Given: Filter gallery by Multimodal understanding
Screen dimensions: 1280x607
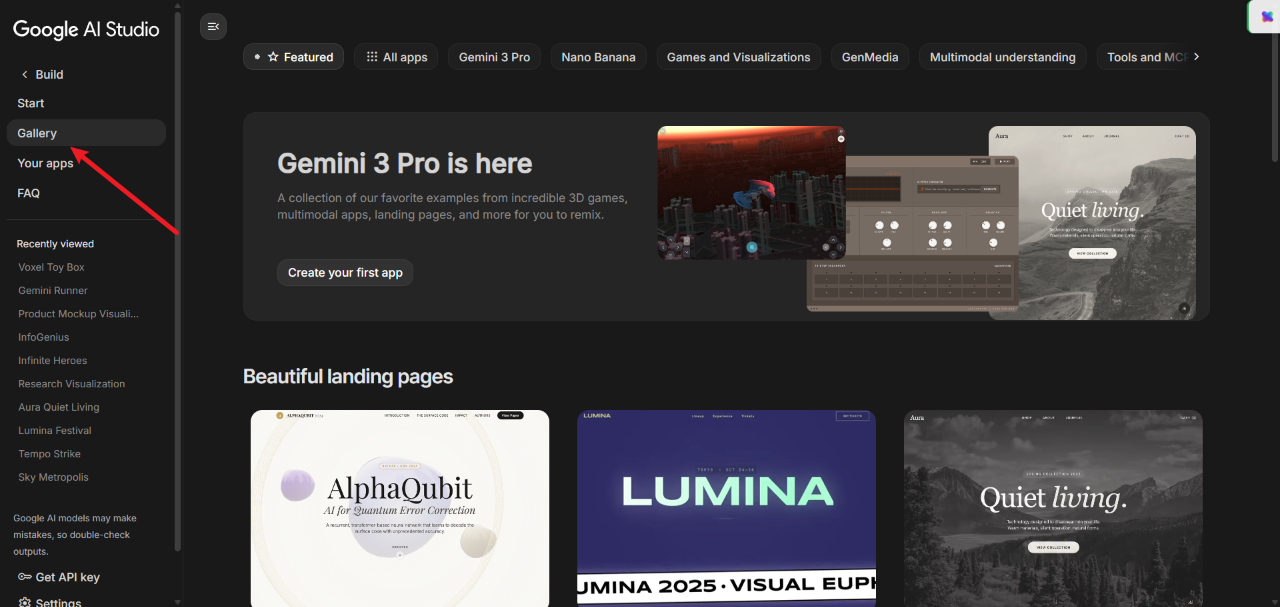Looking at the screenshot, I should pos(1002,57).
